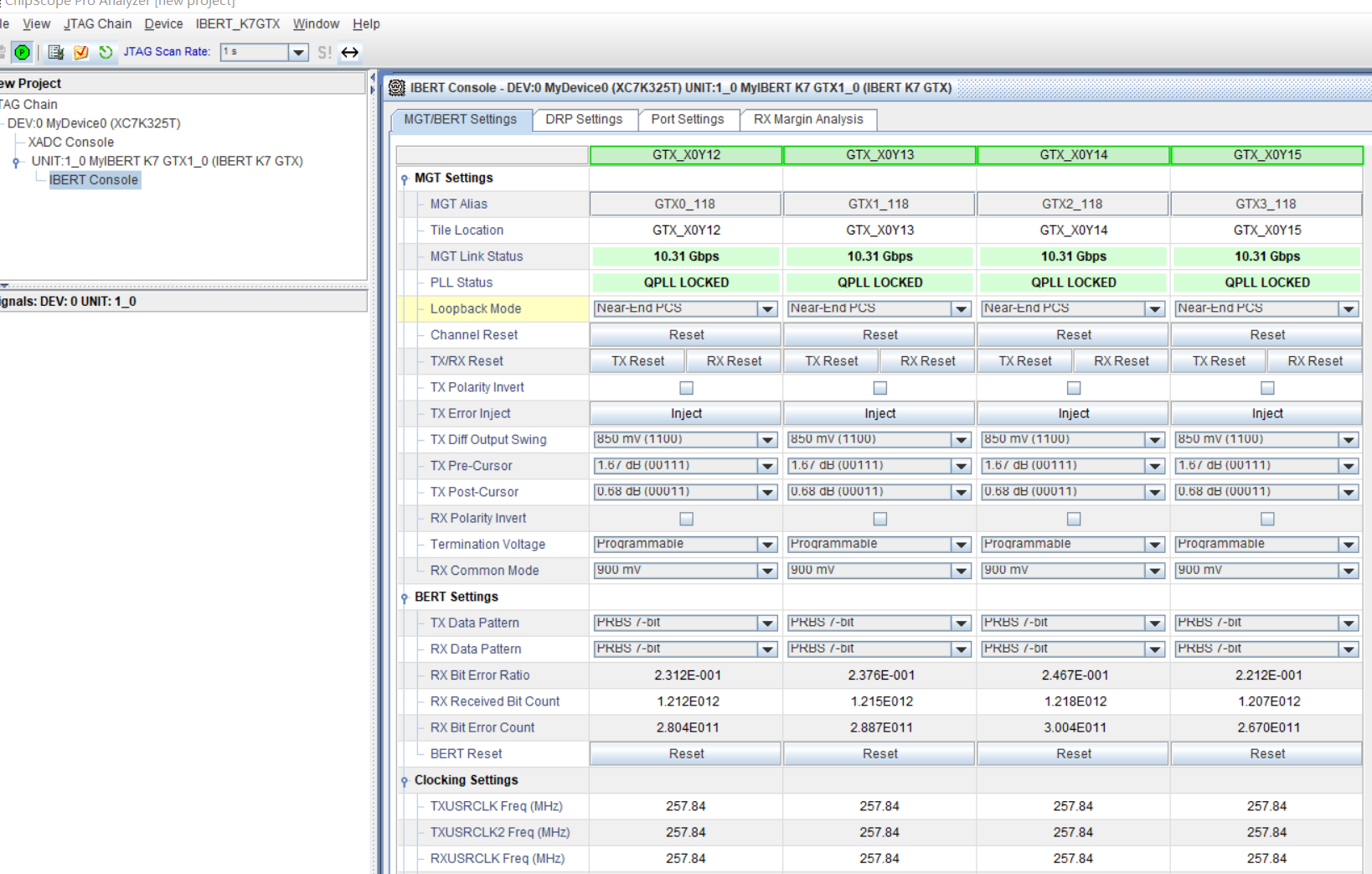
Task: Enable TX Polarity Invert for GTX_X0Y15
Action: pos(1267,388)
